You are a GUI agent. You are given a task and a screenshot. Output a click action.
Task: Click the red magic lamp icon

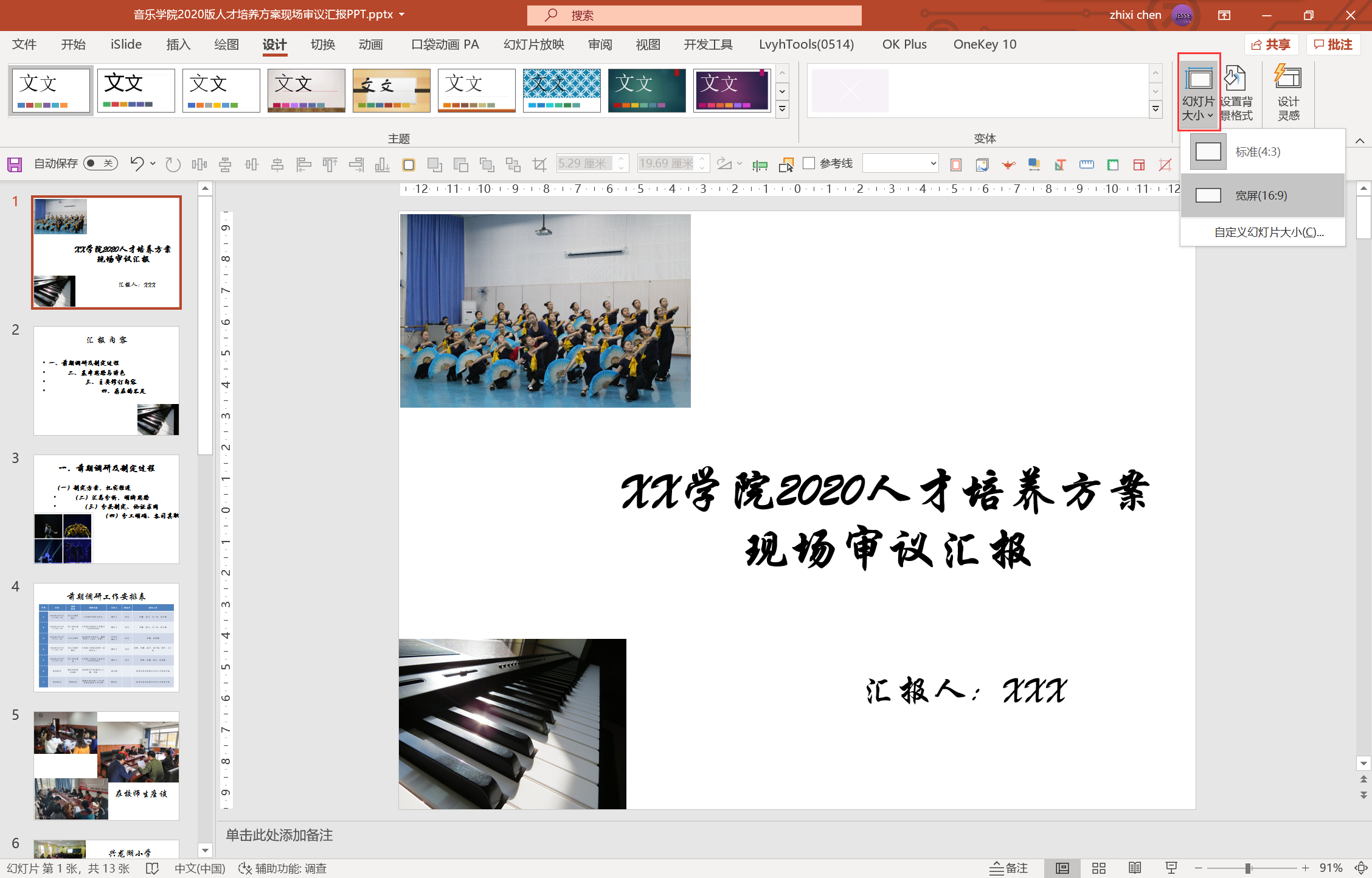coord(1008,164)
